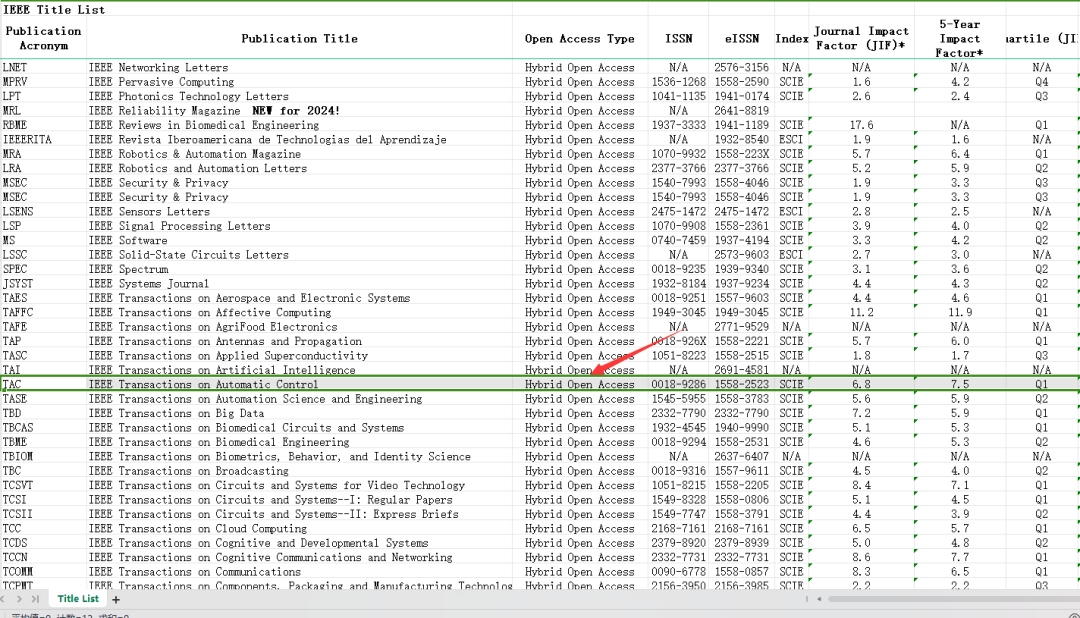Select the IEEERITA acronym cell
1080x618 pixels.
click(x=43, y=140)
